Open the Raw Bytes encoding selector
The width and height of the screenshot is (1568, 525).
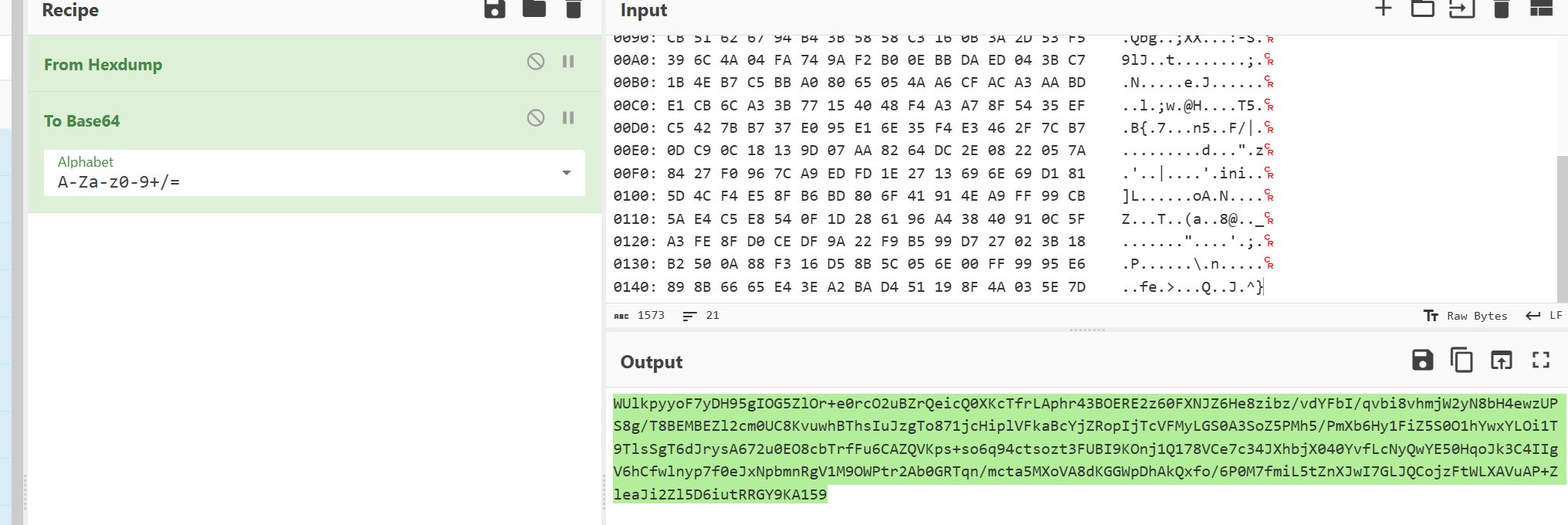pos(1465,316)
